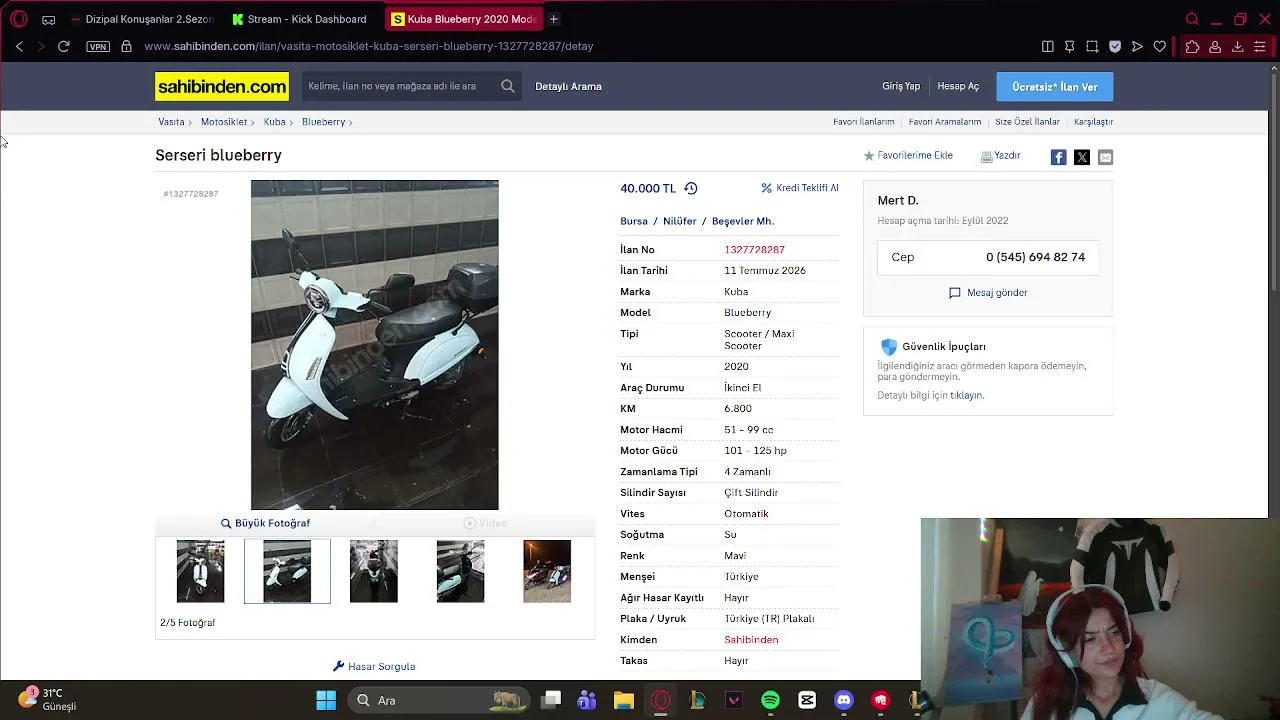Open Detaylı Arama advanced search
Screen dimensions: 1280x720
(x=568, y=86)
